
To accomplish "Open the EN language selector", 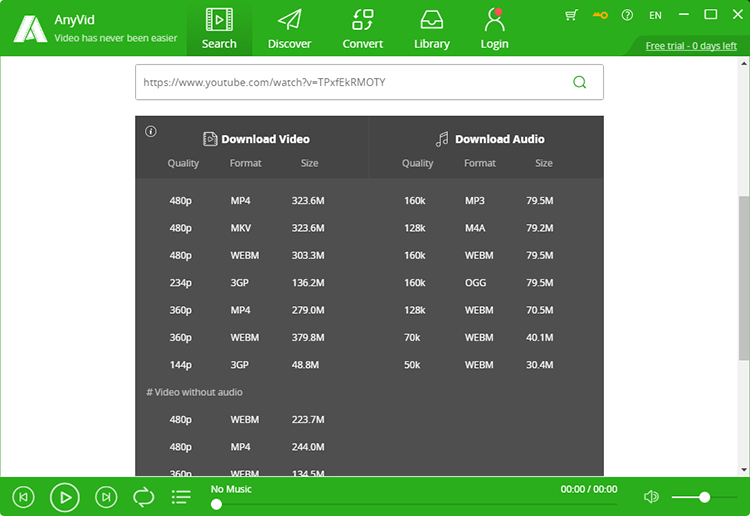I will (x=655, y=15).
